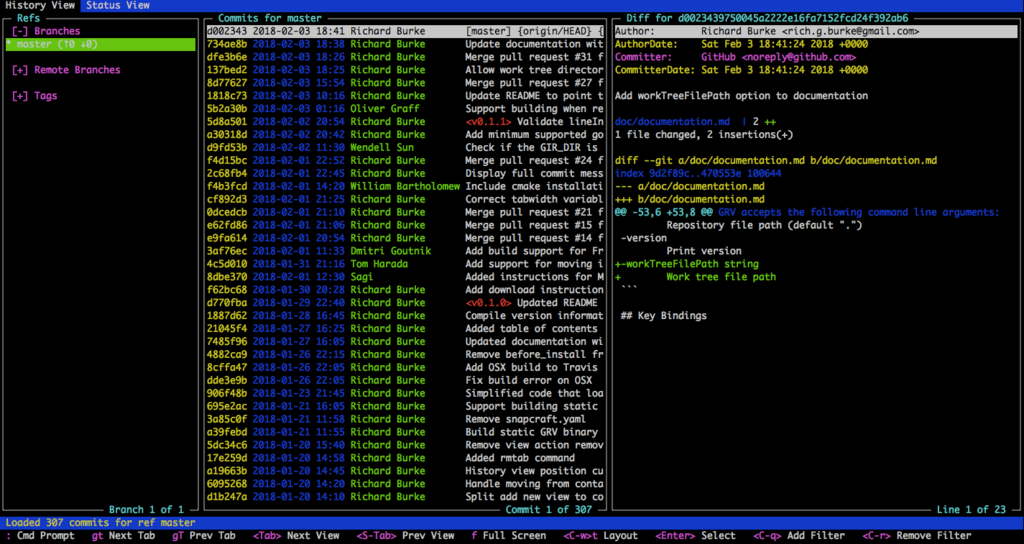Select commit 0dcedcb Merge pull request #21
The image size is (1024, 544).
(406, 212)
